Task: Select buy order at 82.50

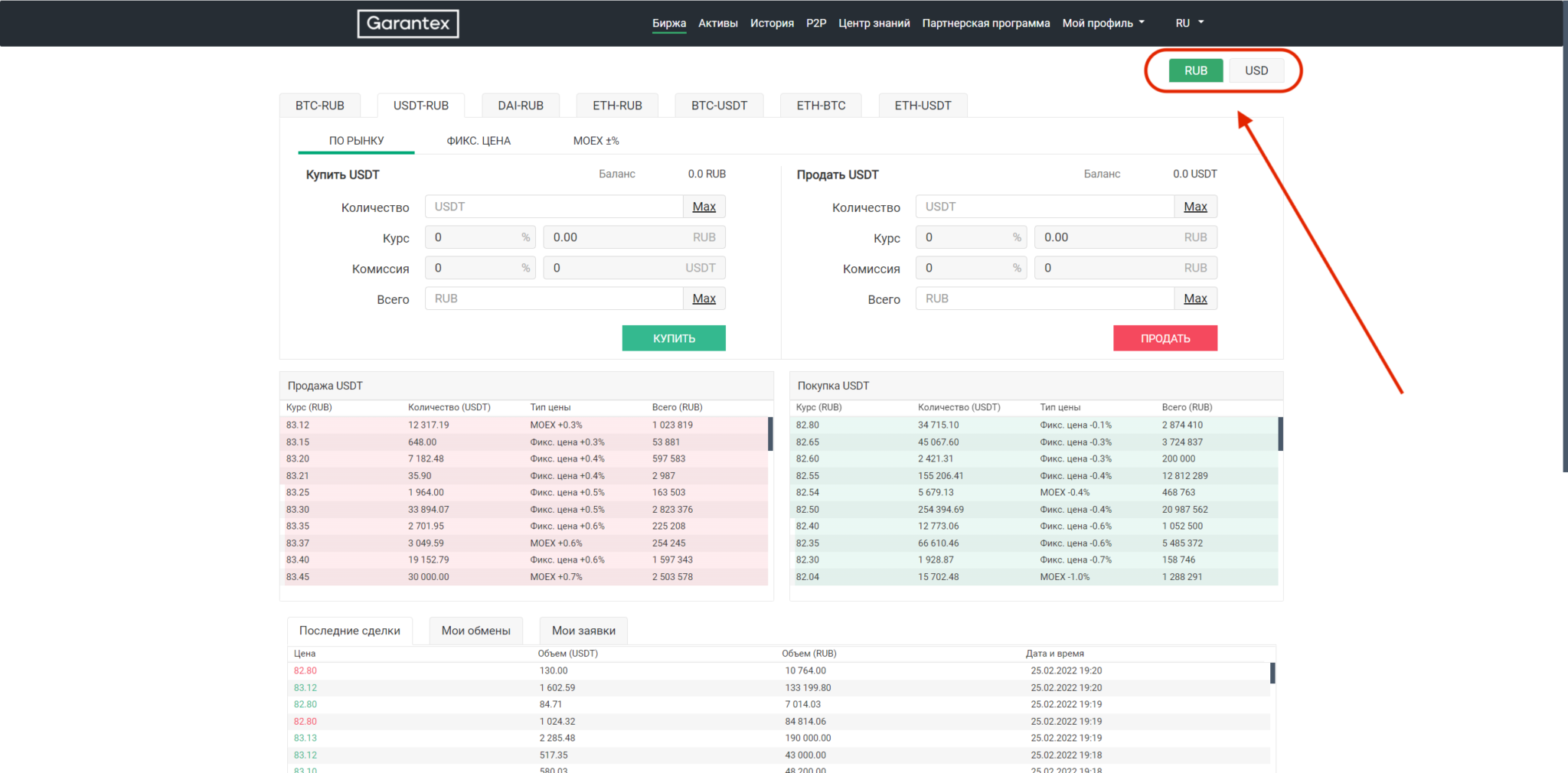Action: click(x=1034, y=509)
